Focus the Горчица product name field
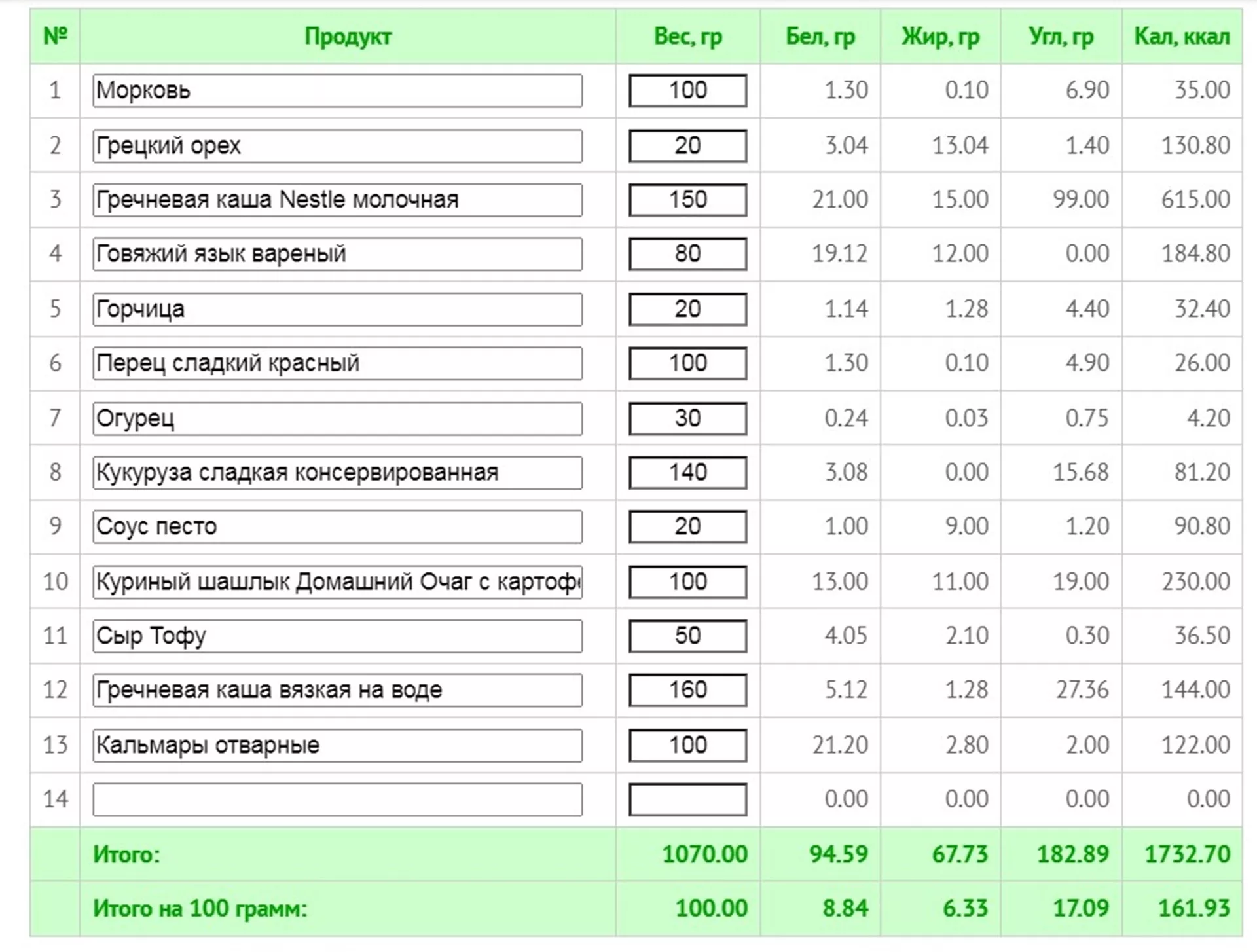 [337, 309]
